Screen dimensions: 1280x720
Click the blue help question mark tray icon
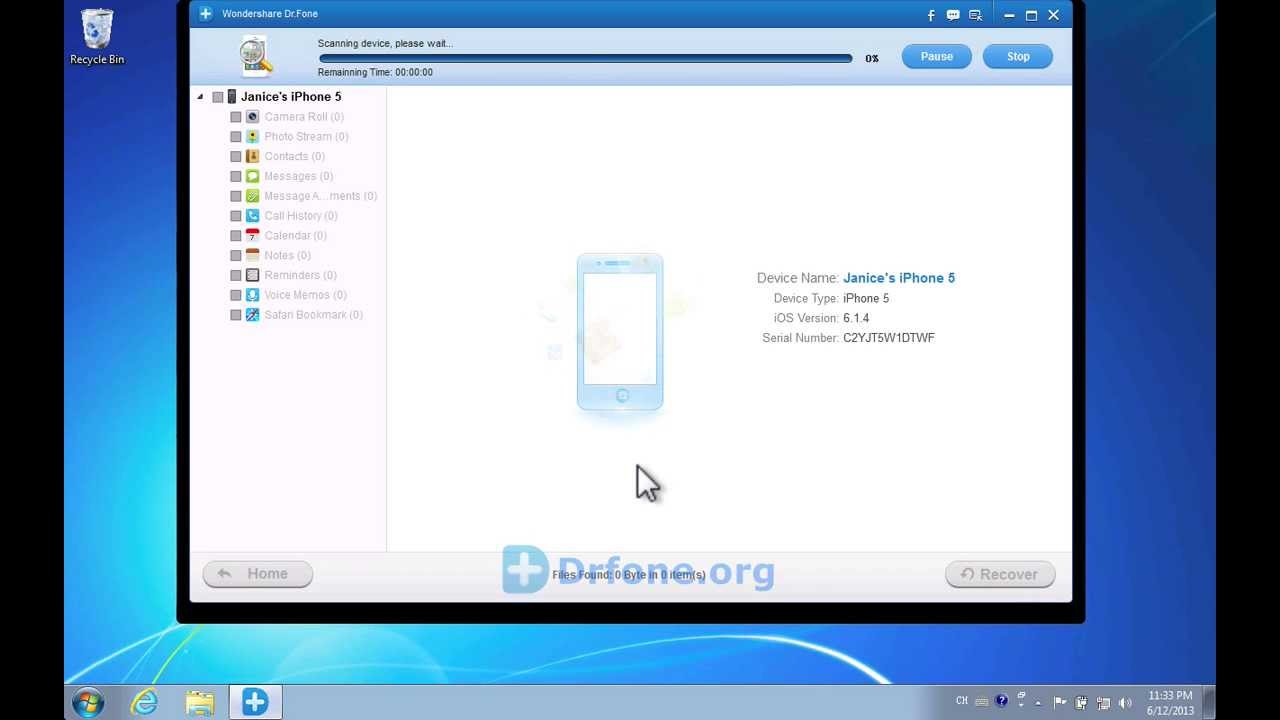(x=1002, y=701)
